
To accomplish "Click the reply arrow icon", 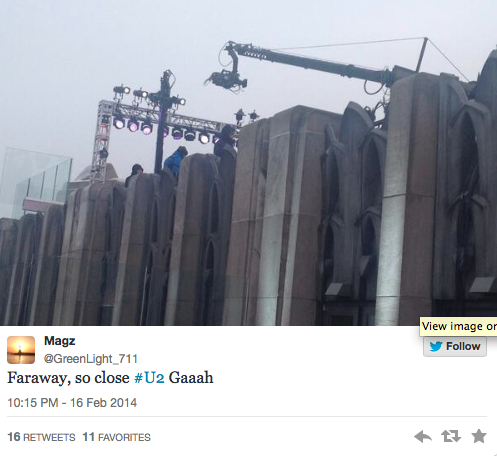I will (x=423, y=436).
